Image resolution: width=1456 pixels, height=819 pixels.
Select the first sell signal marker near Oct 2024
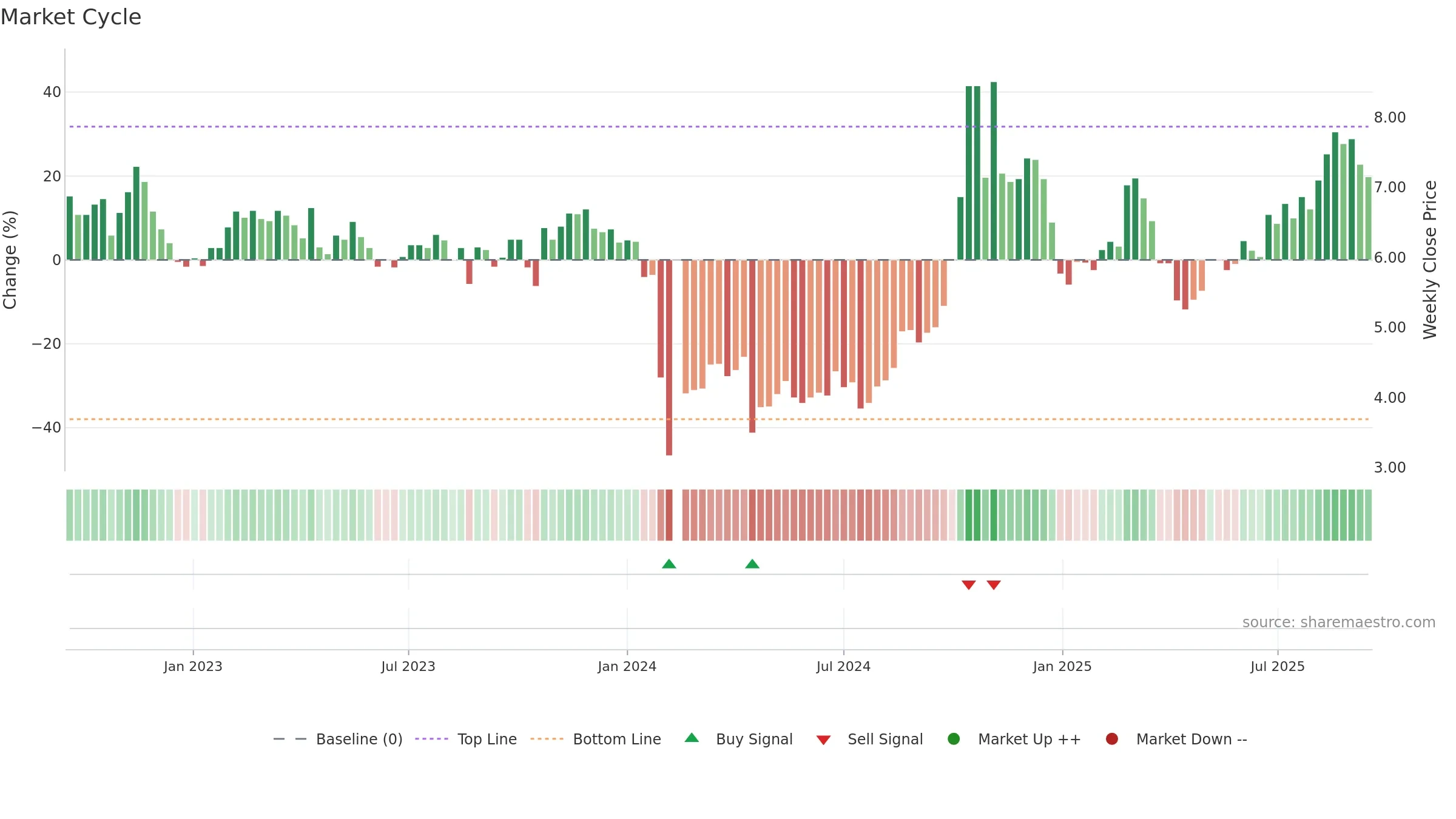click(969, 585)
